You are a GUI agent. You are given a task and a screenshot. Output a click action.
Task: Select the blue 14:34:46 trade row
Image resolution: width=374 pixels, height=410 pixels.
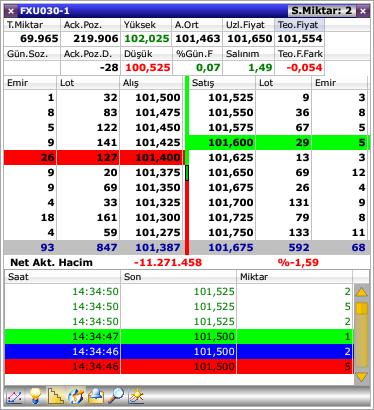click(x=179, y=351)
